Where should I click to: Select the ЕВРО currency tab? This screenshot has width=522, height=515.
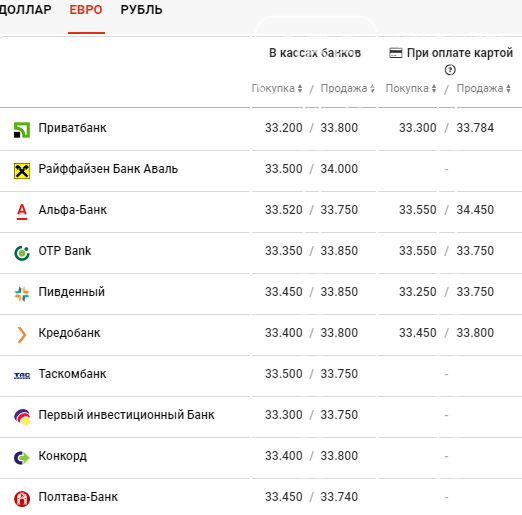pos(86,10)
